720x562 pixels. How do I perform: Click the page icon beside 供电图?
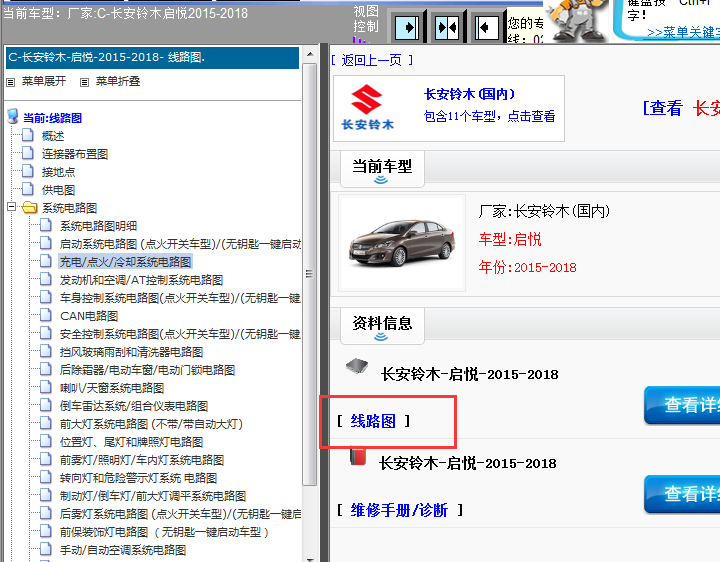(x=28, y=189)
